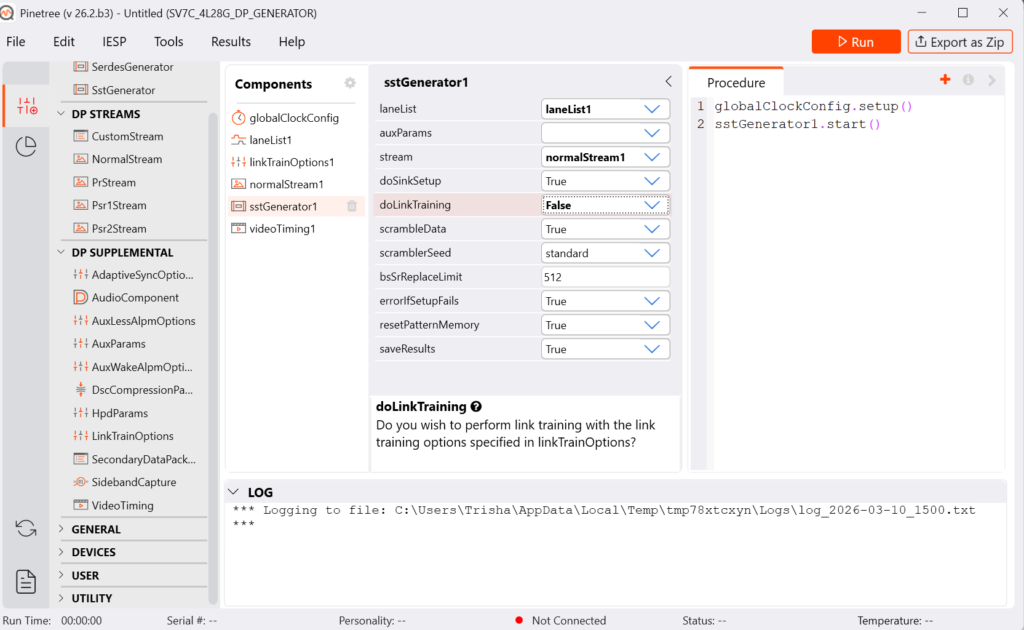Click the doLinkTraining help question mark icon

[x=476, y=407]
